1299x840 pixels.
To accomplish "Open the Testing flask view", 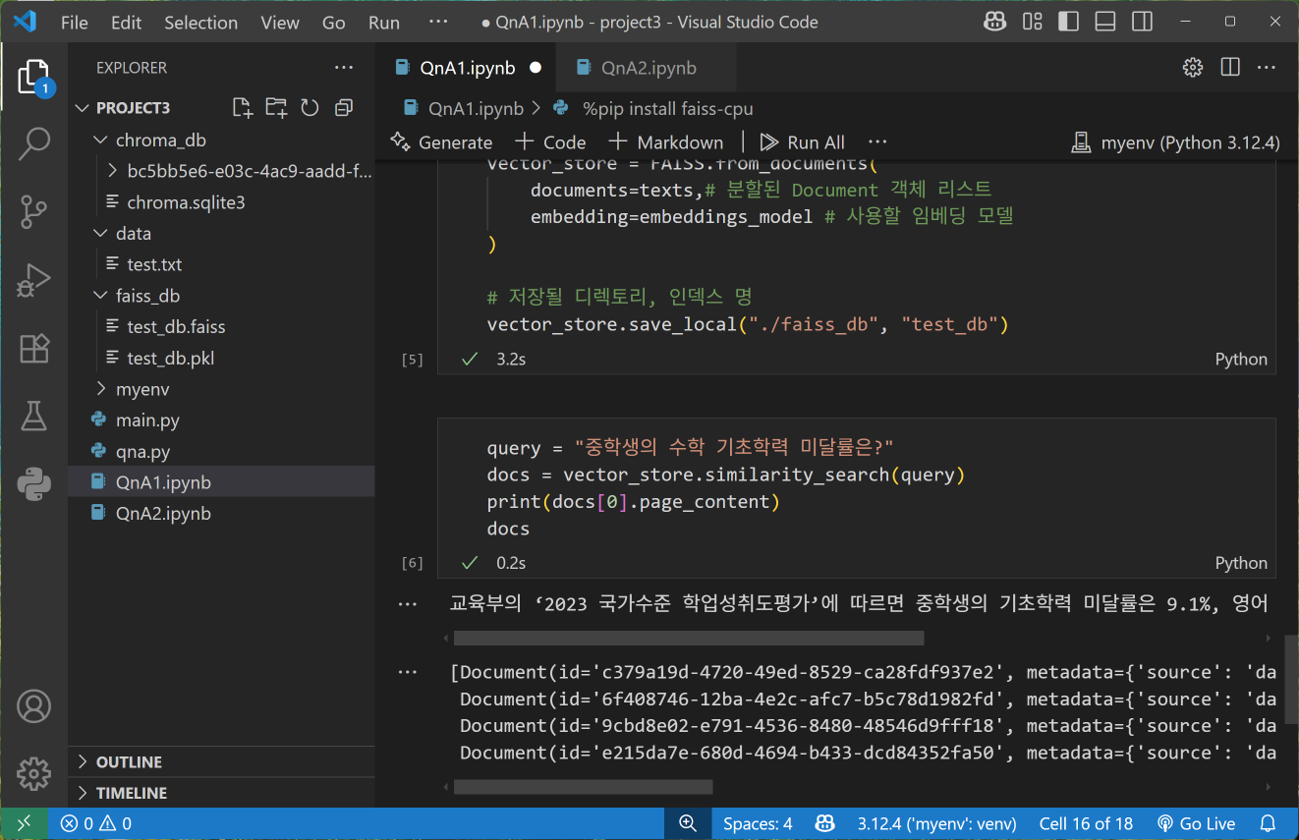I will (34, 416).
